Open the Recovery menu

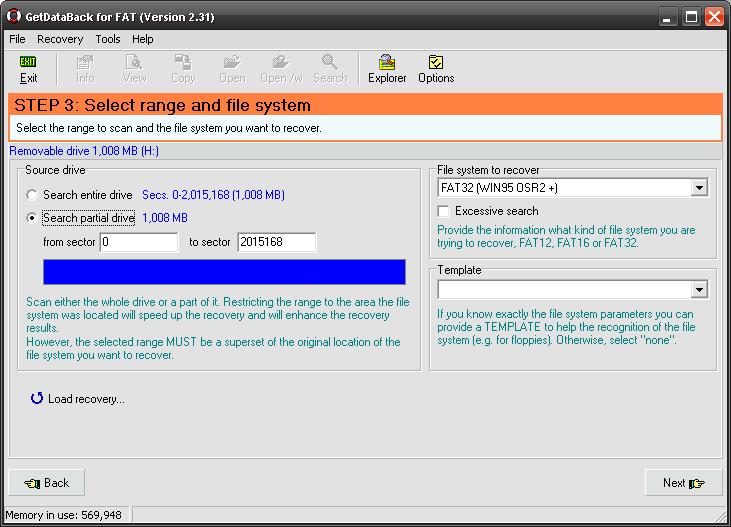(60, 39)
